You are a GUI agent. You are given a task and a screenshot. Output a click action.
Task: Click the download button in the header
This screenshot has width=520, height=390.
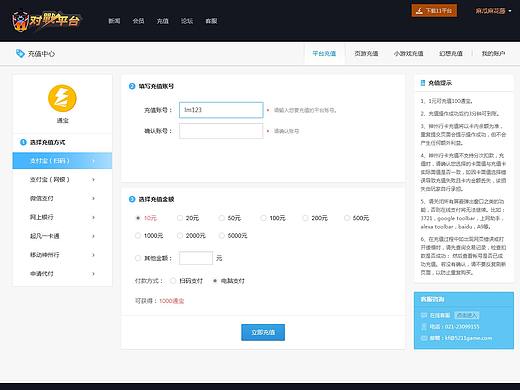pyautogui.click(x=434, y=11)
